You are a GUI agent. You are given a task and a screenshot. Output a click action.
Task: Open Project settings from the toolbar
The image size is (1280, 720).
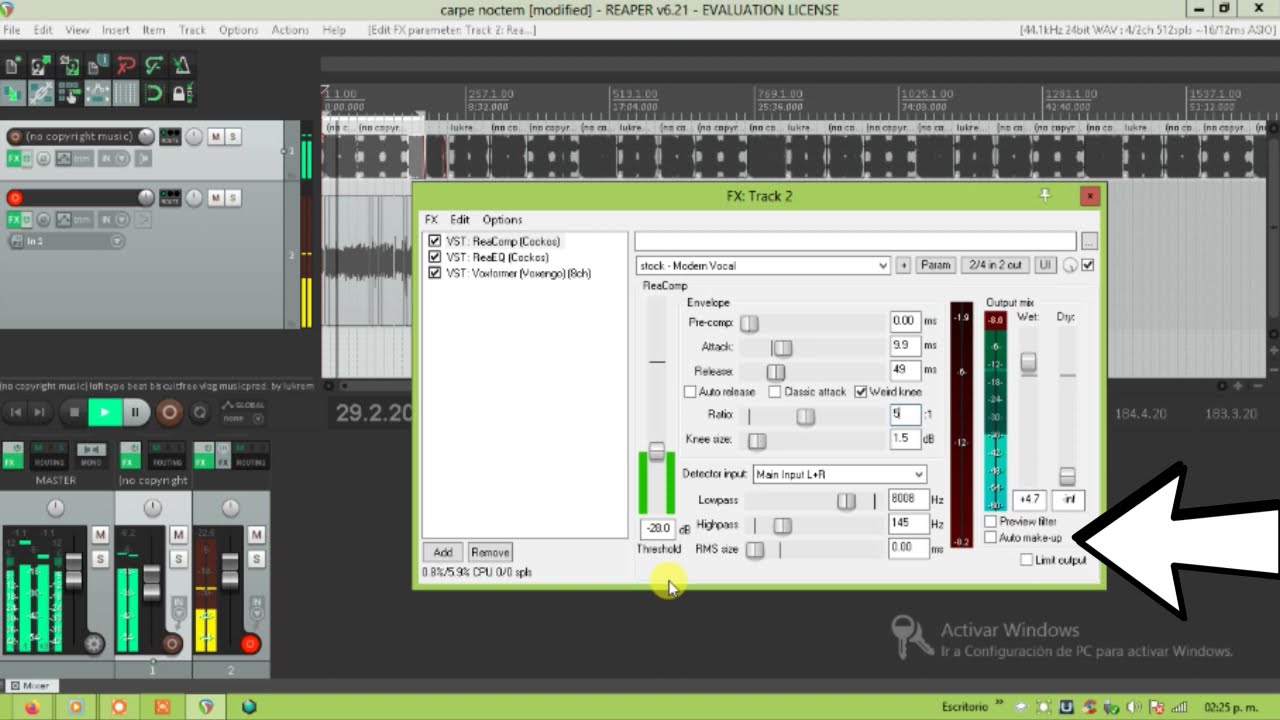pos(97,66)
